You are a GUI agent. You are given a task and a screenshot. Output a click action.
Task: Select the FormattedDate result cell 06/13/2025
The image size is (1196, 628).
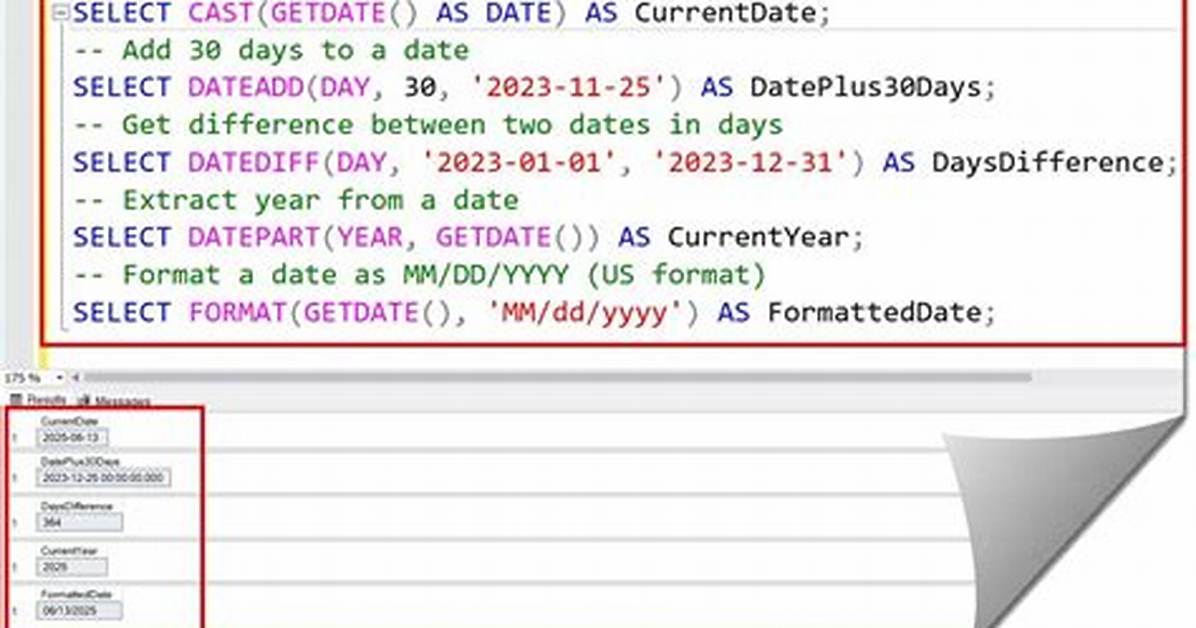(x=79, y=610)
